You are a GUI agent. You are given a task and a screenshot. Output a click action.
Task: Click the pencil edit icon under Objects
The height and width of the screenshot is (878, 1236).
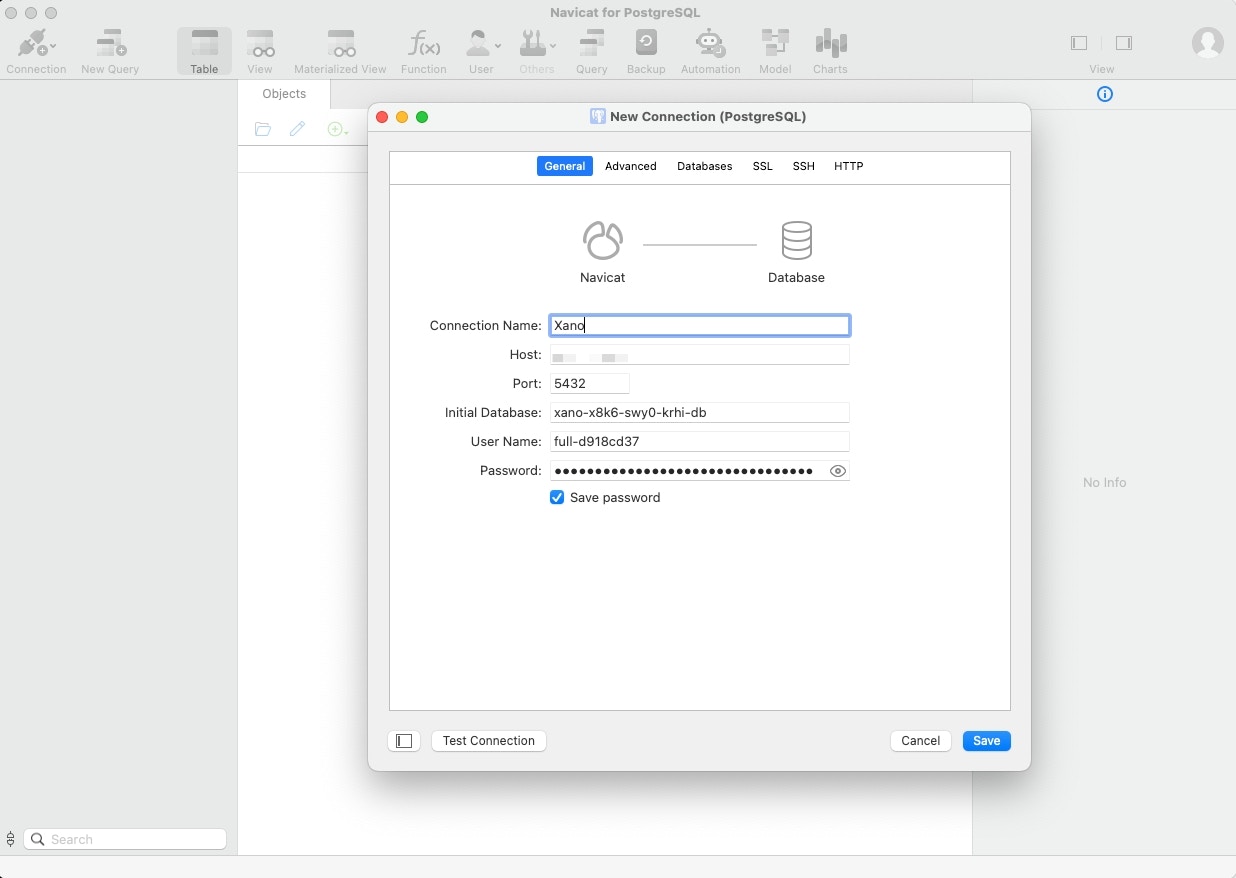[297, 129]
